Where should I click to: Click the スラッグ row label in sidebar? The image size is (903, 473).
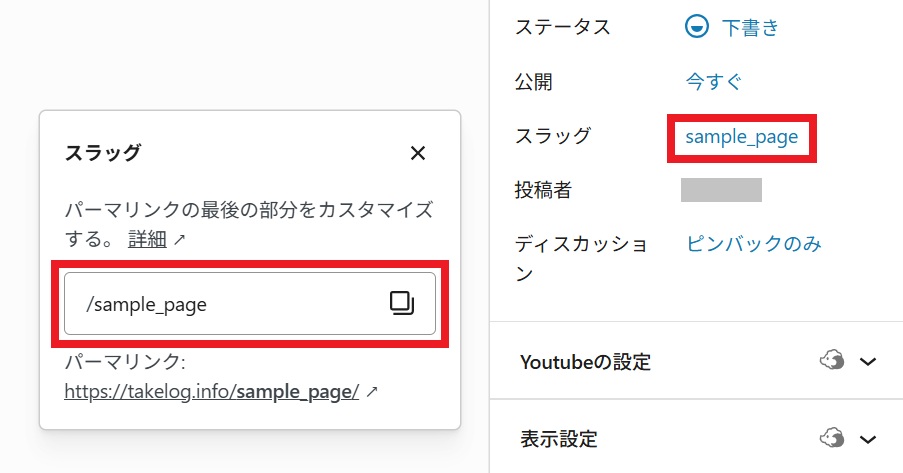click(553, 135)
